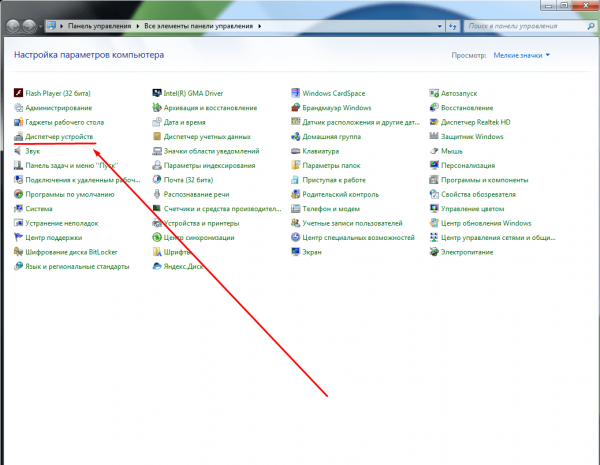Select Все элементы панели управления breadcrumb
Viewport: 600px width, 465px height.
tap(199, 26)
